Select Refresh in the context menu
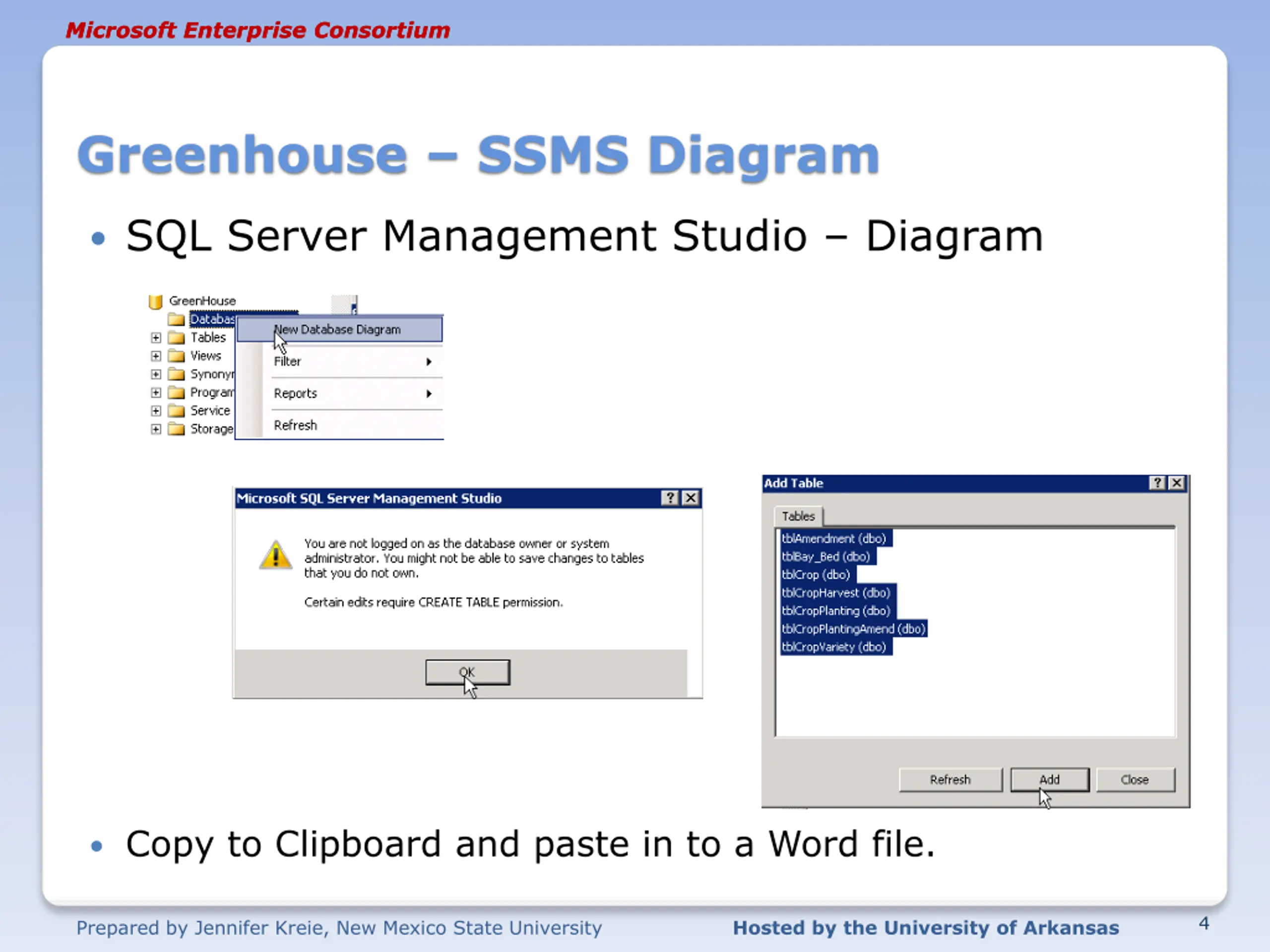The image size is (1270, 952). pyautogui.click(x=339, y=425)
